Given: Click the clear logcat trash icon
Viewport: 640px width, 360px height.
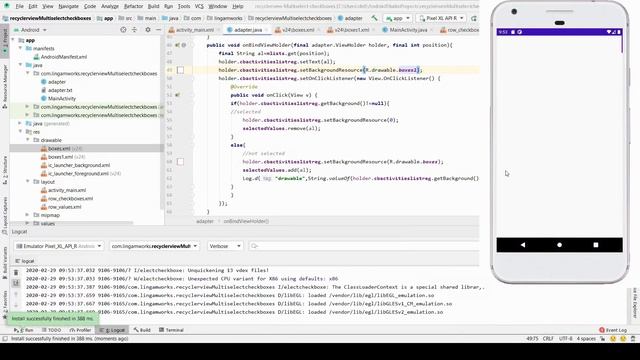Looking at the screenshot, I should (x=16, y=273).
